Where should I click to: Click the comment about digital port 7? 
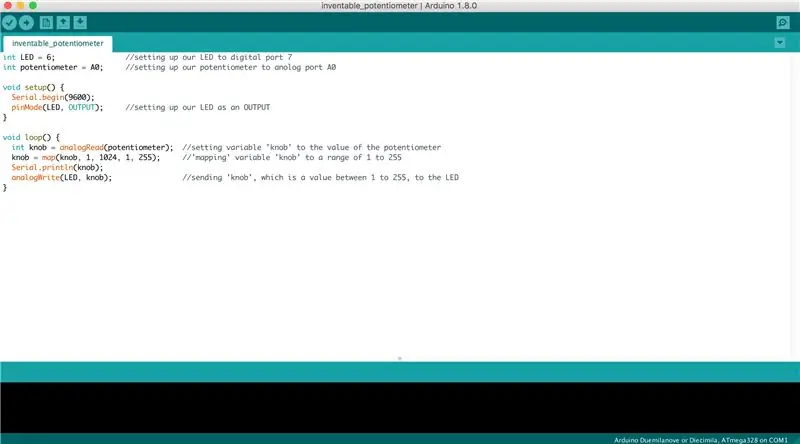(209, 57)
